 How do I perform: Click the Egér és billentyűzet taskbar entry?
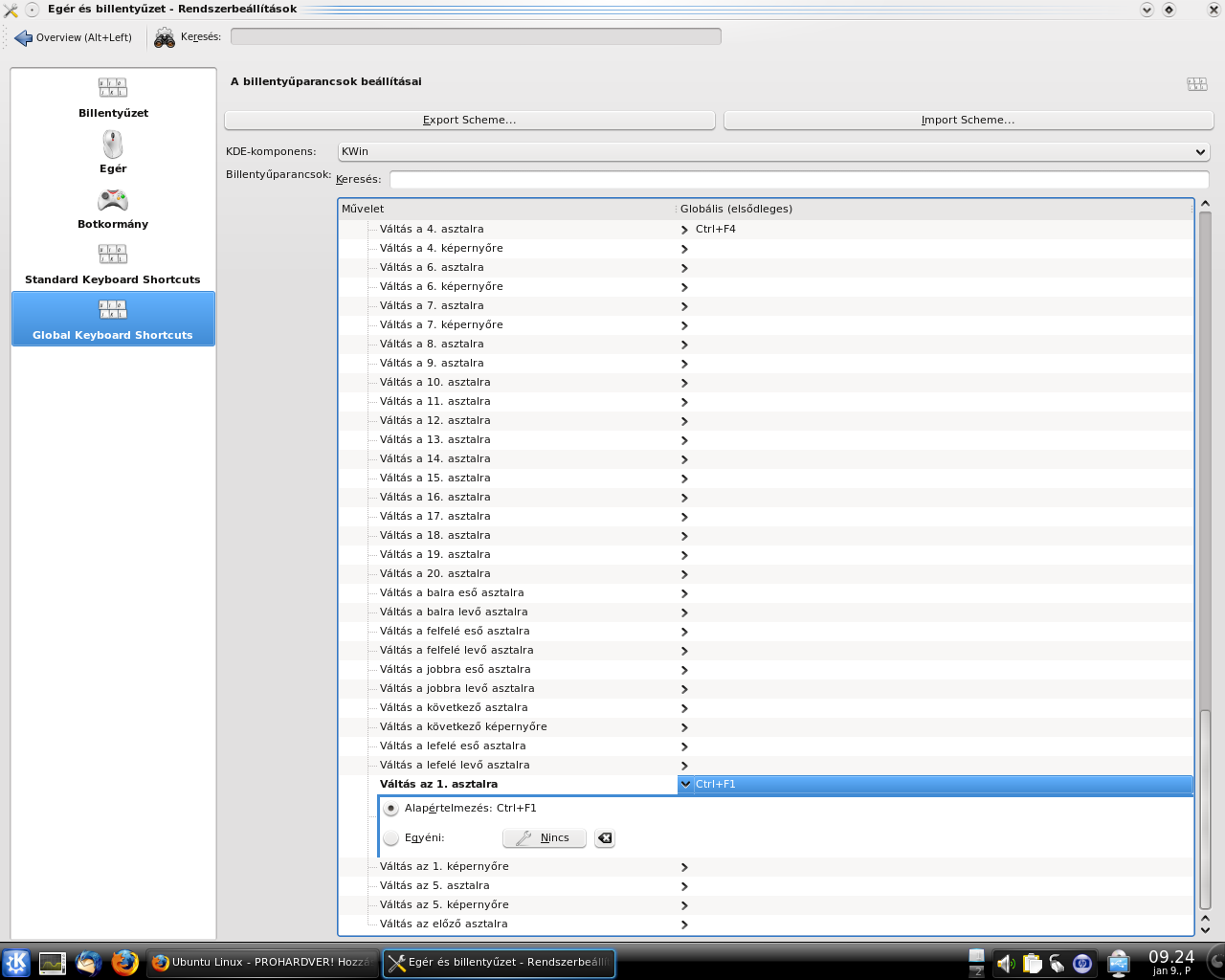coord(499,963)
